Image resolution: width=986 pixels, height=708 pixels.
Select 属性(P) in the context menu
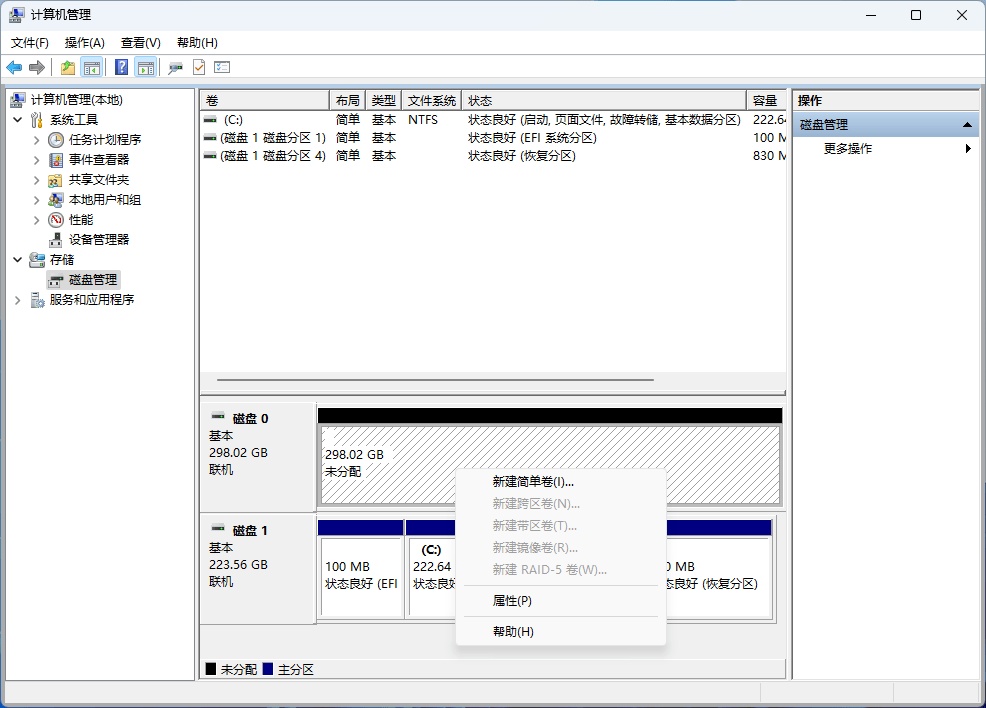(512, 601)
